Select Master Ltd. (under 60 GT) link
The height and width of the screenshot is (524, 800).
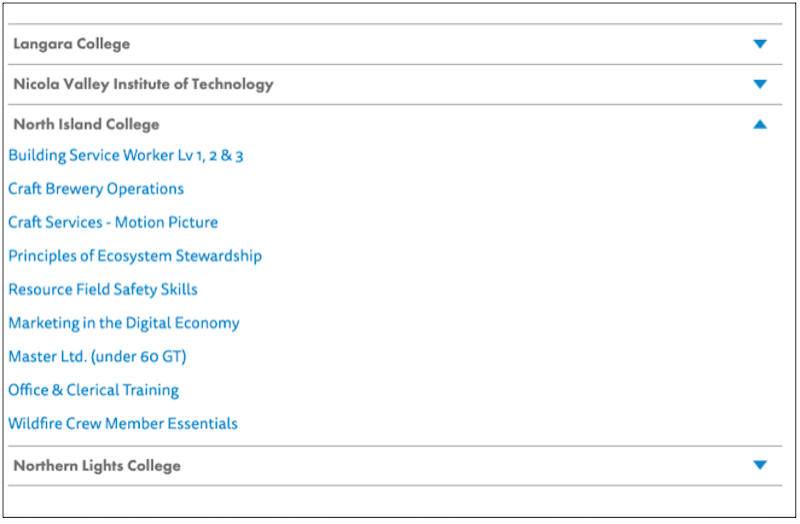tap(97, 356)
